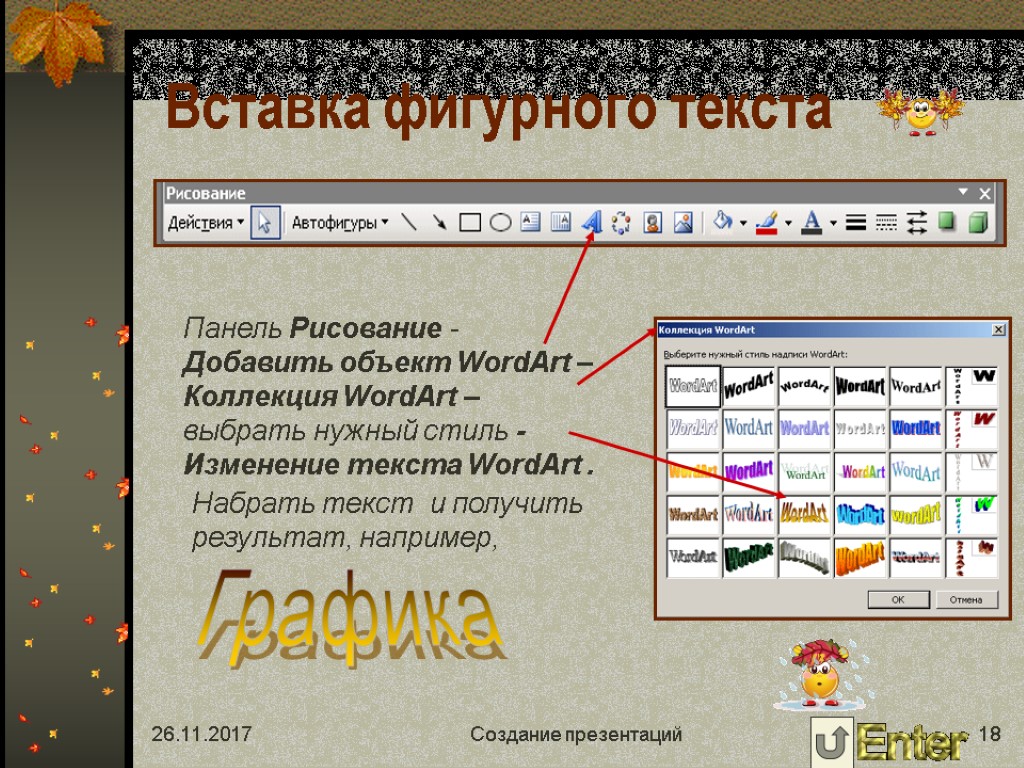Viewport: 1024px width, 768px height.
Task: Select the black arched WordArt style
Action: (805, 386)
